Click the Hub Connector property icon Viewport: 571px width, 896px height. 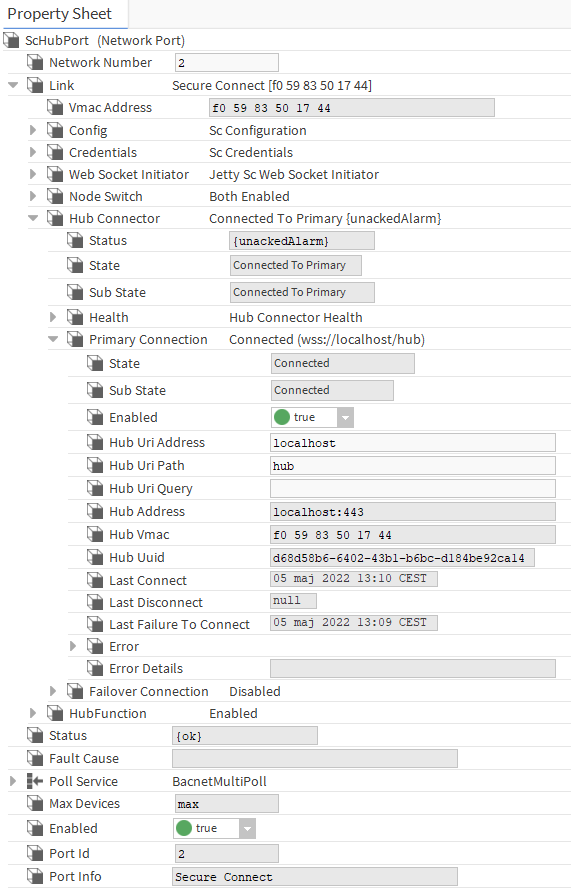(55, 218)
